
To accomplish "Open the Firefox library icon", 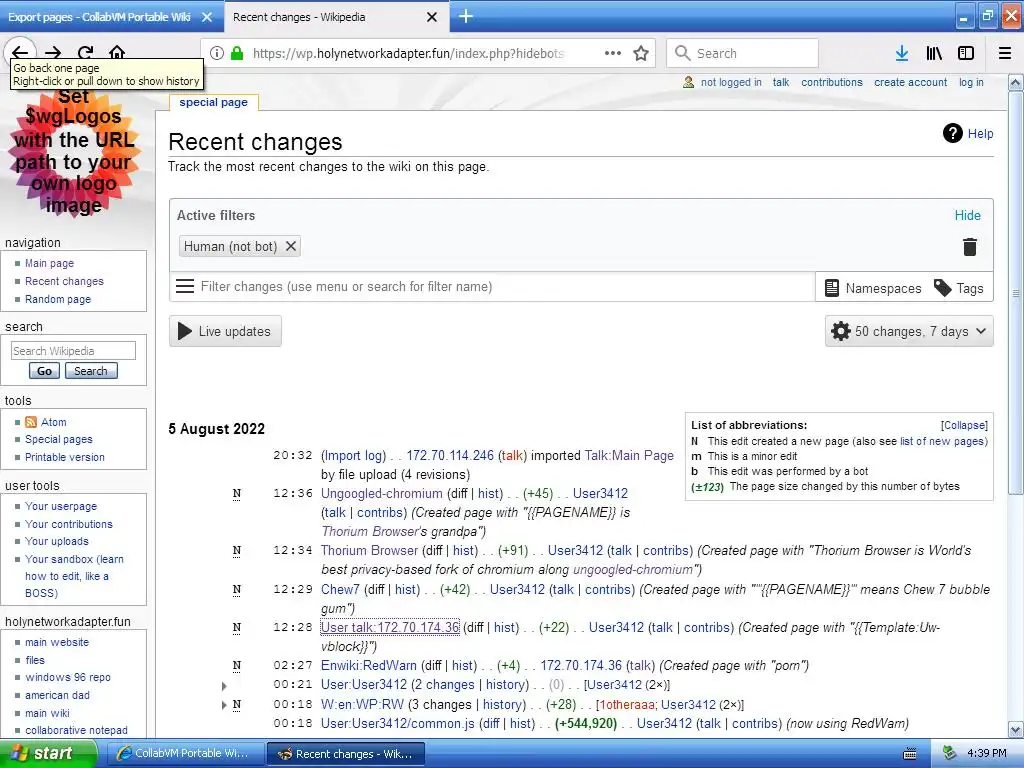I will coord(934,53).
